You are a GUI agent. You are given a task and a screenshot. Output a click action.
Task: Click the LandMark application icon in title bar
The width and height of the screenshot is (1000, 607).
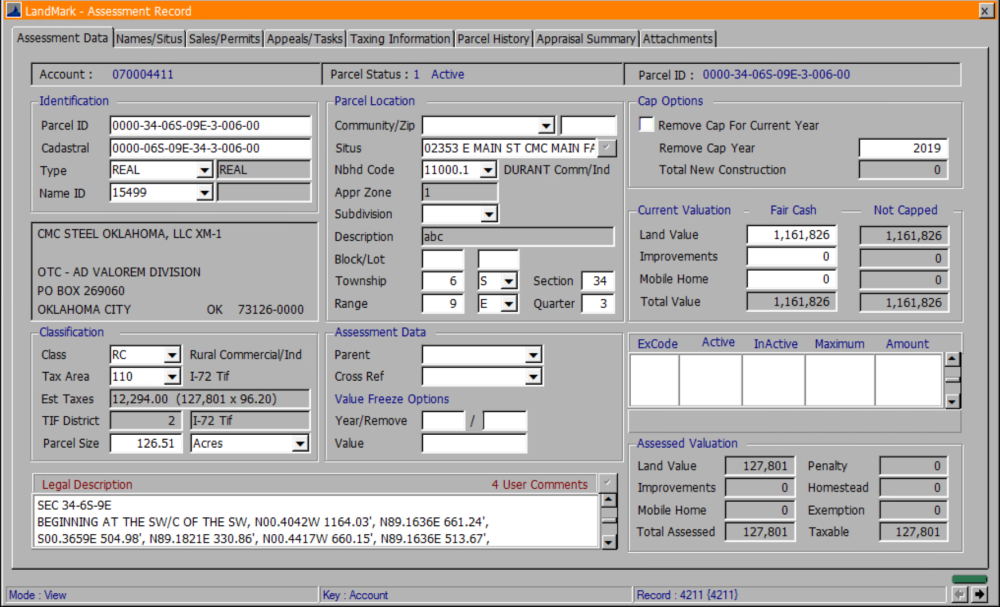[x=12, y=11]
